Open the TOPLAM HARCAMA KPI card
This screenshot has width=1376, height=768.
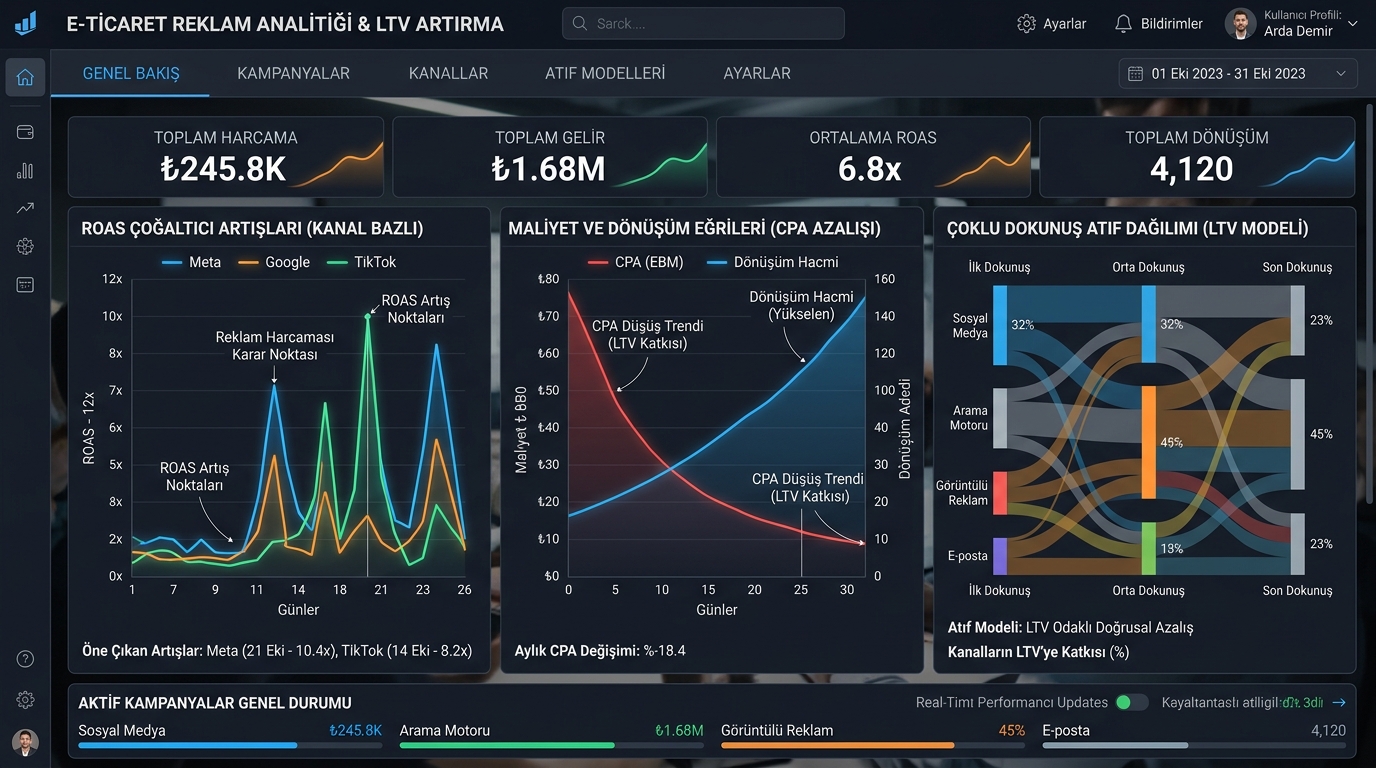point(226,157)
